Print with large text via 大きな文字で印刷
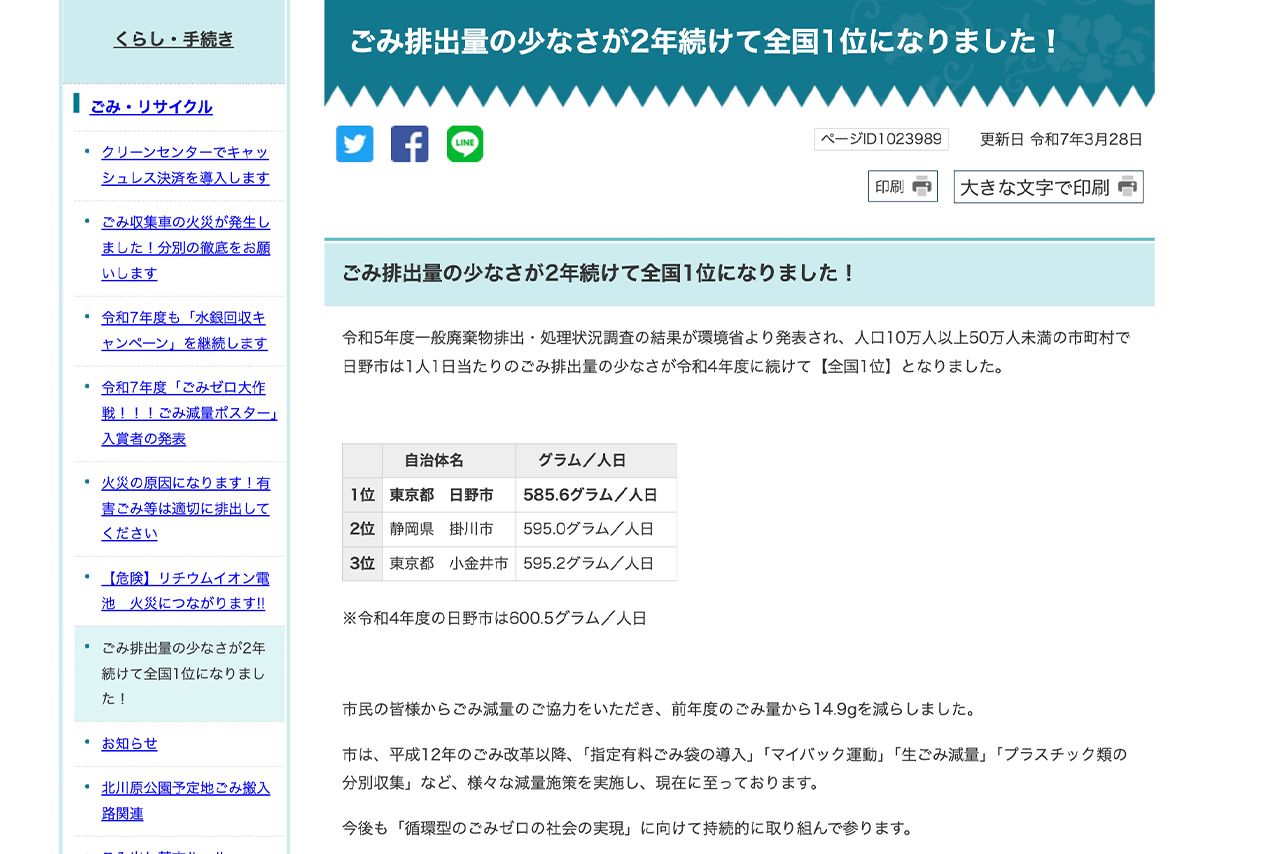The image size is (1280, 854). (x=1046, y=186)
